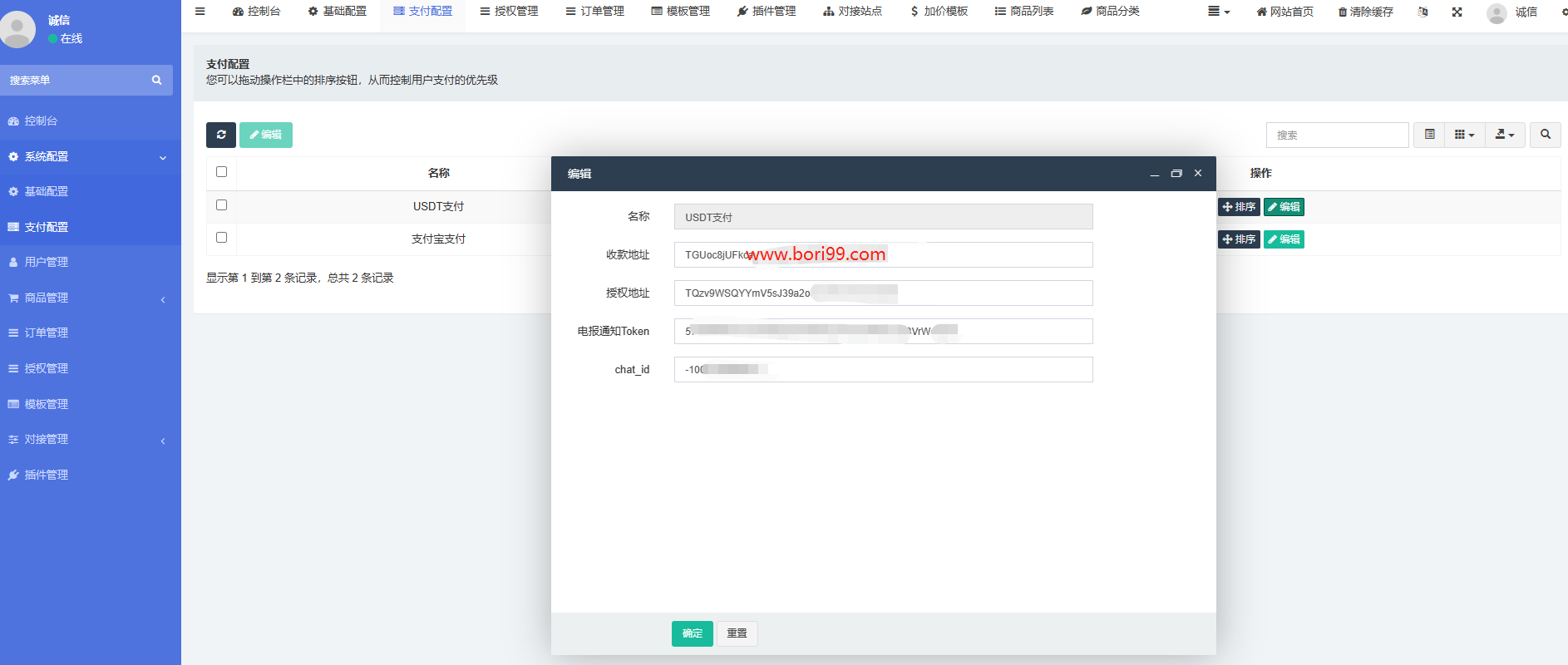Image resolution: width=1568 pixels, height=665 pixels.
Task: Collapse the 系统配置 sidebar group
Action: (91, 156)
